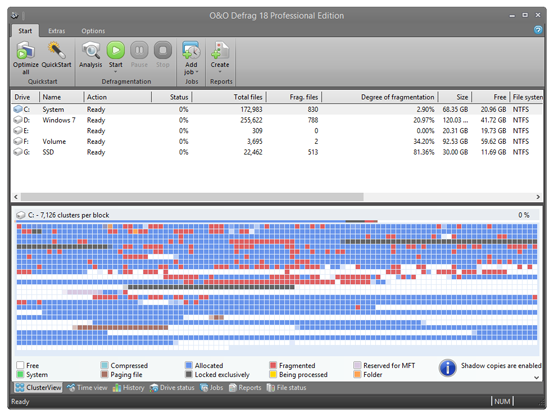
Task: Open the Options ribbon tab
Action: 93,31
